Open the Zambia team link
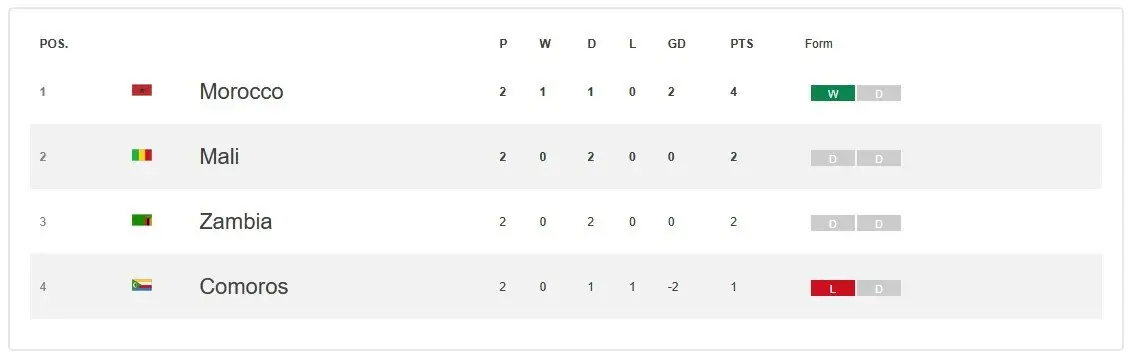This screenshot has height=361, width=1143. [235, 221]
